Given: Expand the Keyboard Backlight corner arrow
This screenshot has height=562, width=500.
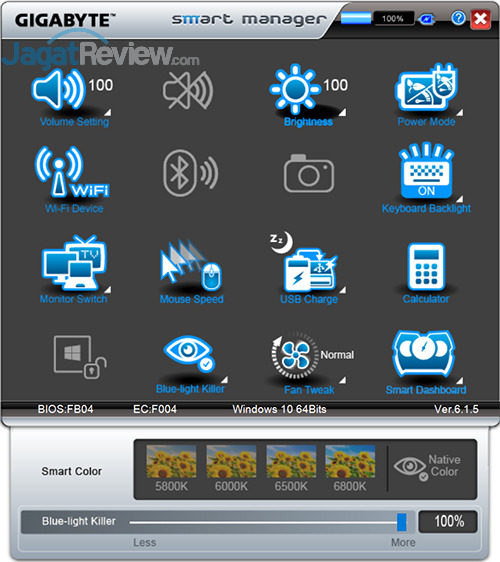Looking at the screenshot, I should point(459,199).
